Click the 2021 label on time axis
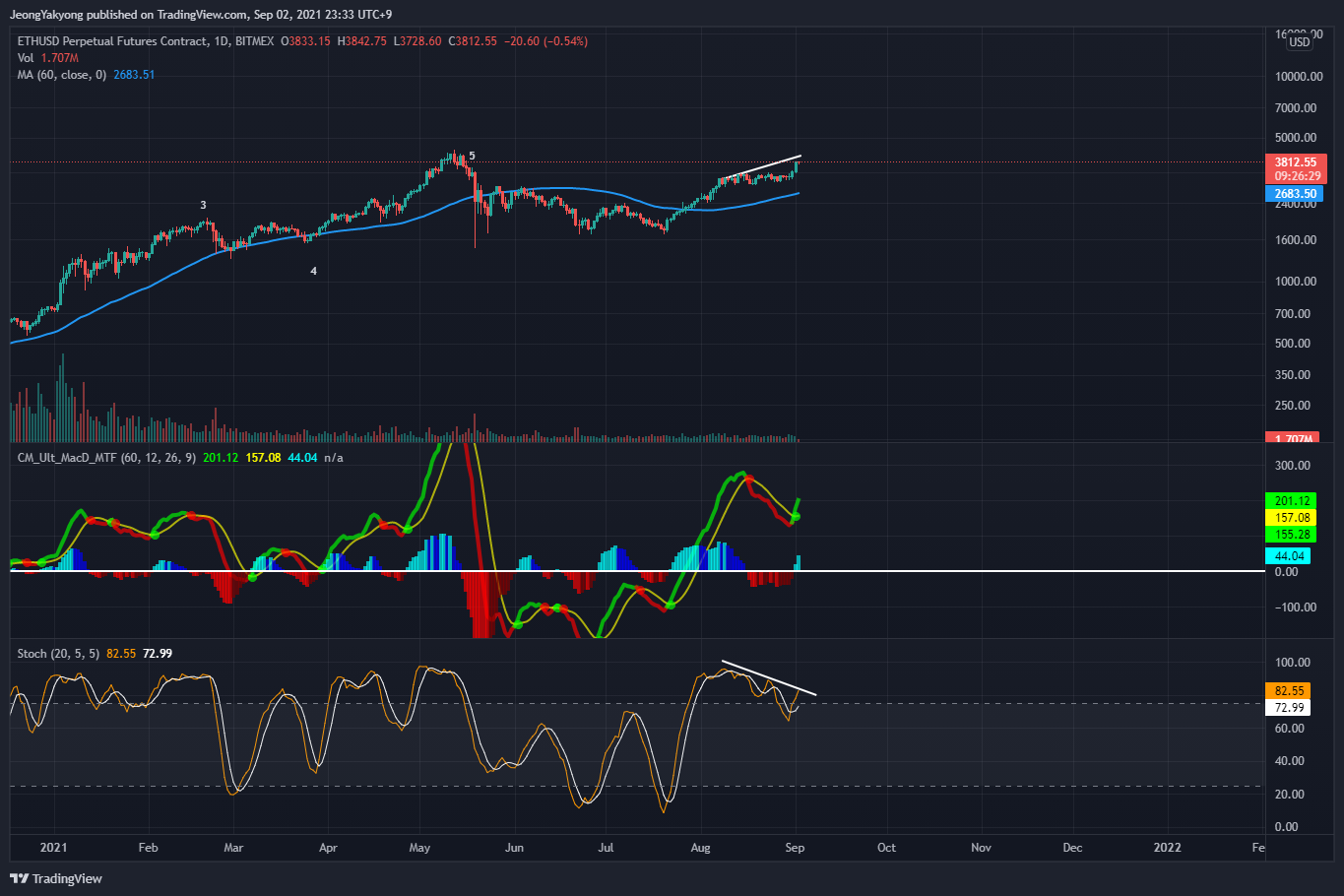Screen dimensions: 1344x896 (x=53, y=848)
